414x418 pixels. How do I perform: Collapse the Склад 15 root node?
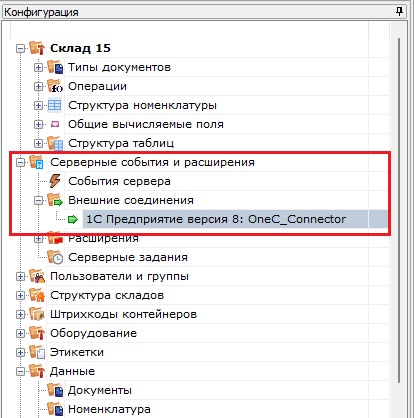click(20, 48)
